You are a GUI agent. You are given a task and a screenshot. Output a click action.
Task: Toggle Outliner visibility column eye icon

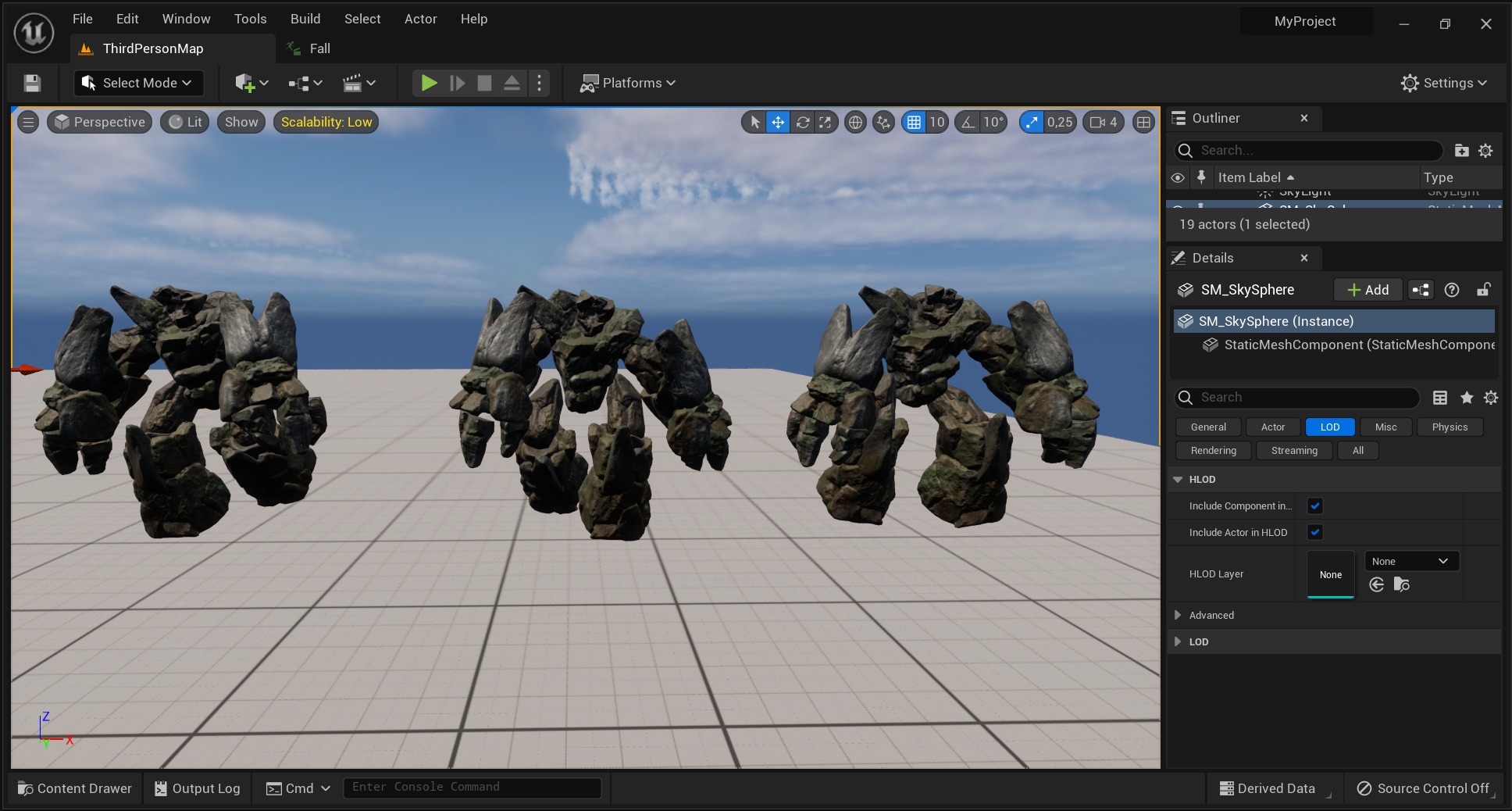coord(1178,177)
